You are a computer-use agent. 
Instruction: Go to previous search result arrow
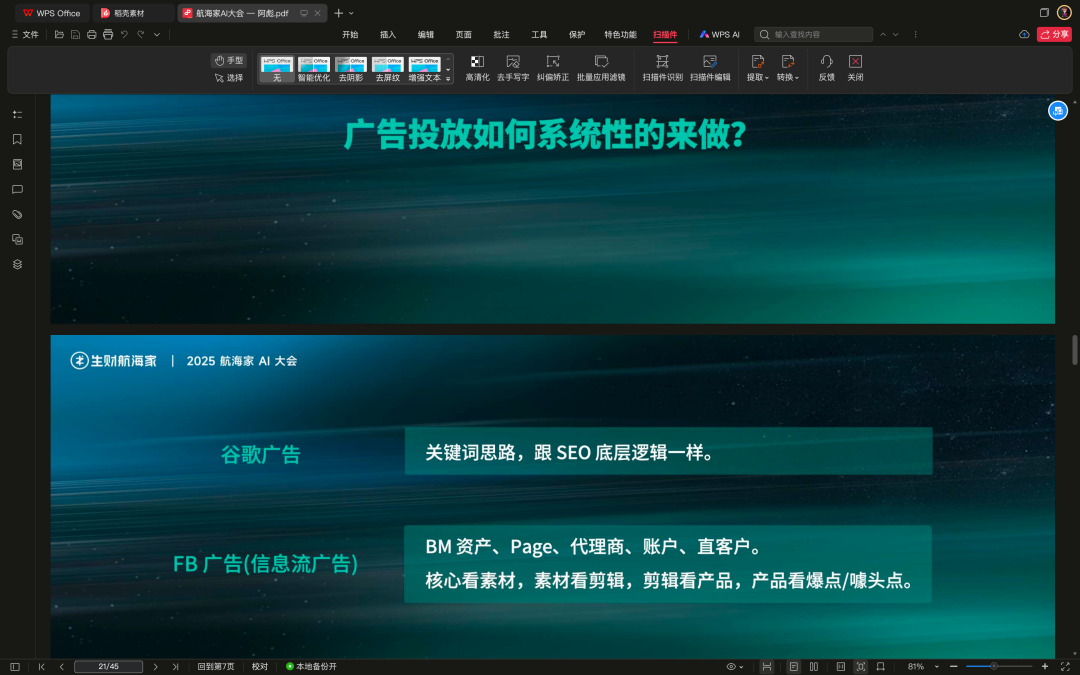[883, 34]
